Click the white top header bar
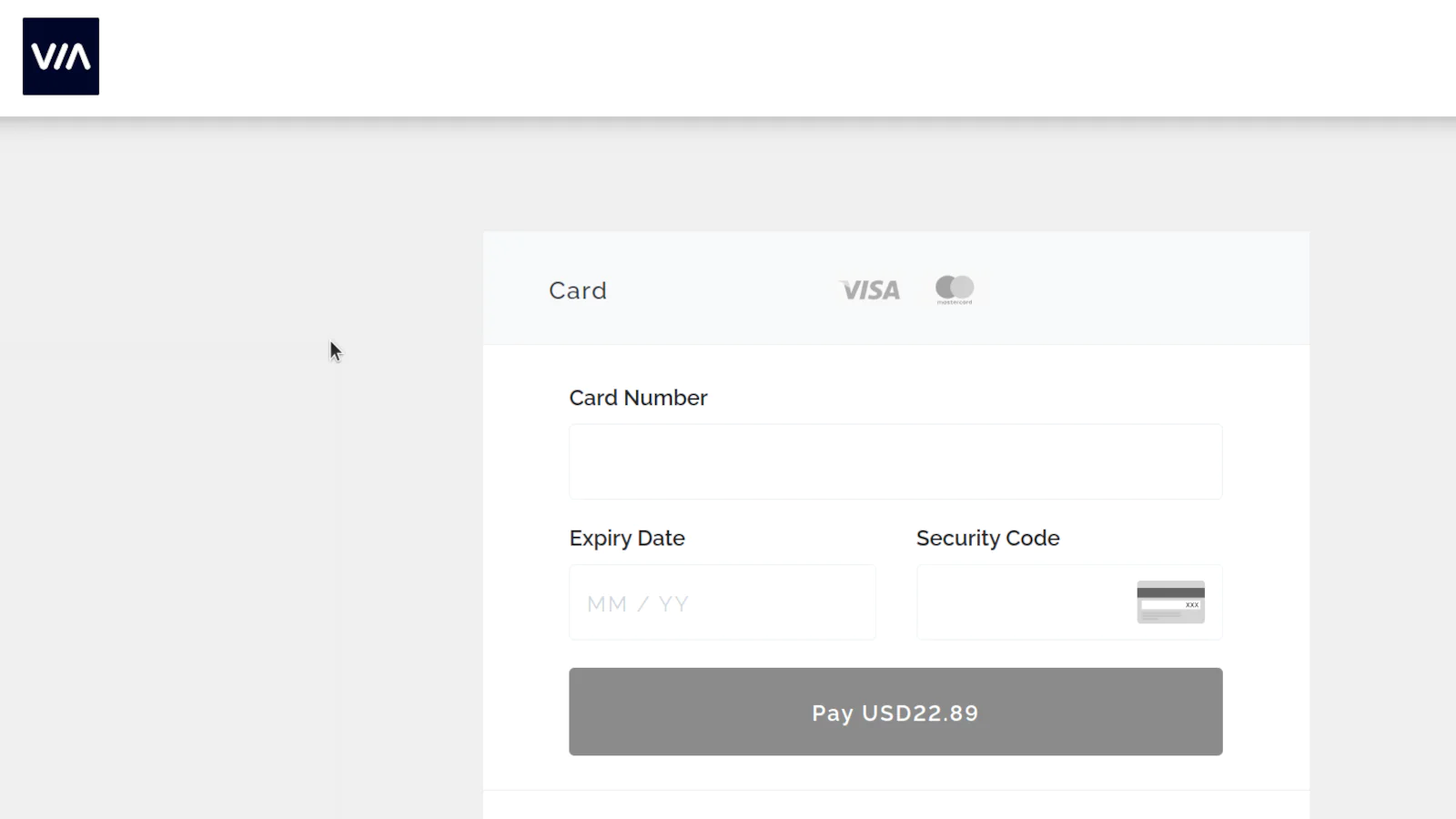Viewport: 1456px width, 819px height. 728,57
